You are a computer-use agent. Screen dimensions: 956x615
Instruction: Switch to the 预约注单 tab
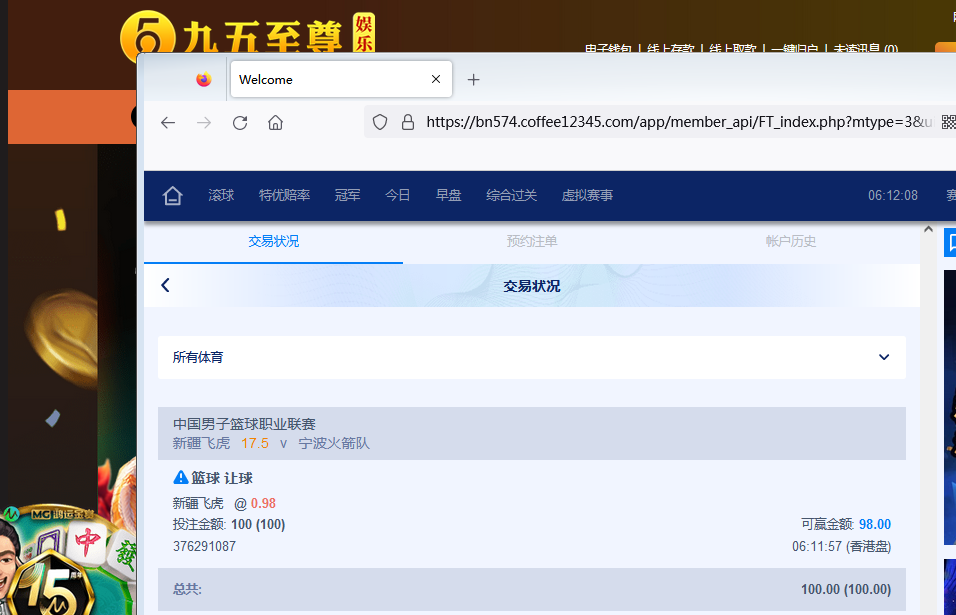pyautogui.click(x=532, y=241)
